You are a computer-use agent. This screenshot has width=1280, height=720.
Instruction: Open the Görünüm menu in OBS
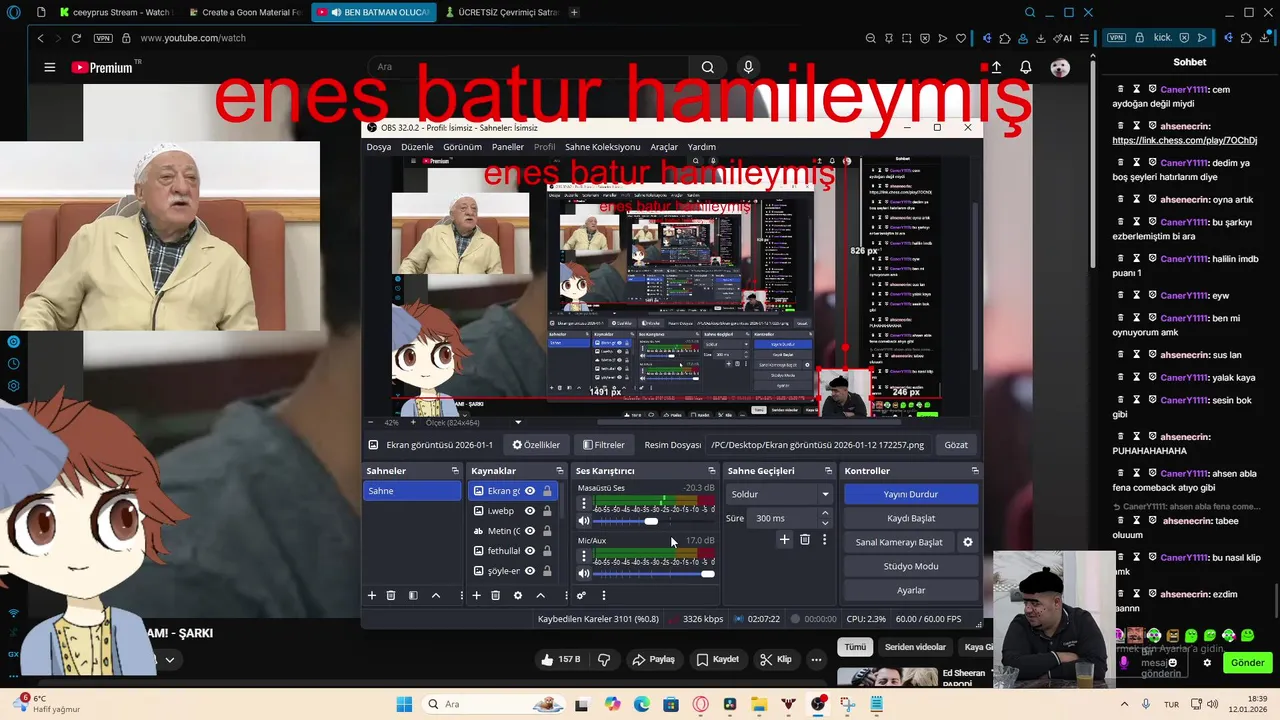[462, 147]
